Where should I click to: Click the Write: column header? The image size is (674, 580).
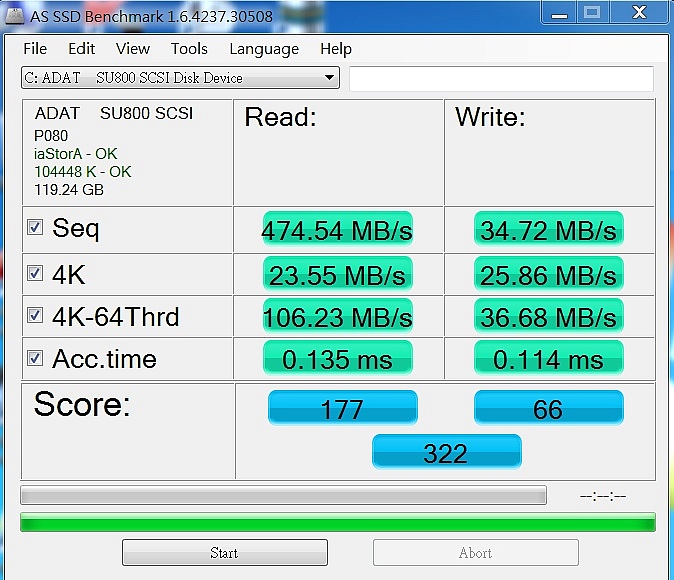click(490, 117)
